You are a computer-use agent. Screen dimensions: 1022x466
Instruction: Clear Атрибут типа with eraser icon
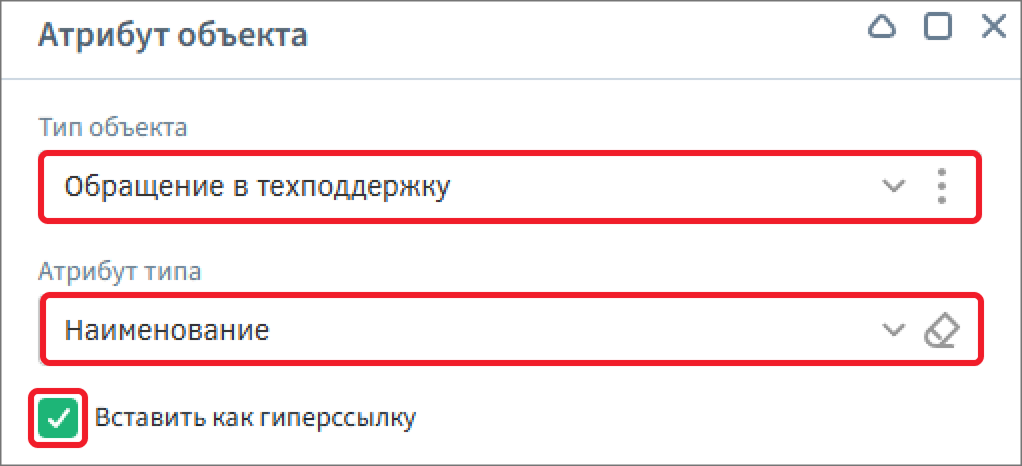click(x=942, y=331)
